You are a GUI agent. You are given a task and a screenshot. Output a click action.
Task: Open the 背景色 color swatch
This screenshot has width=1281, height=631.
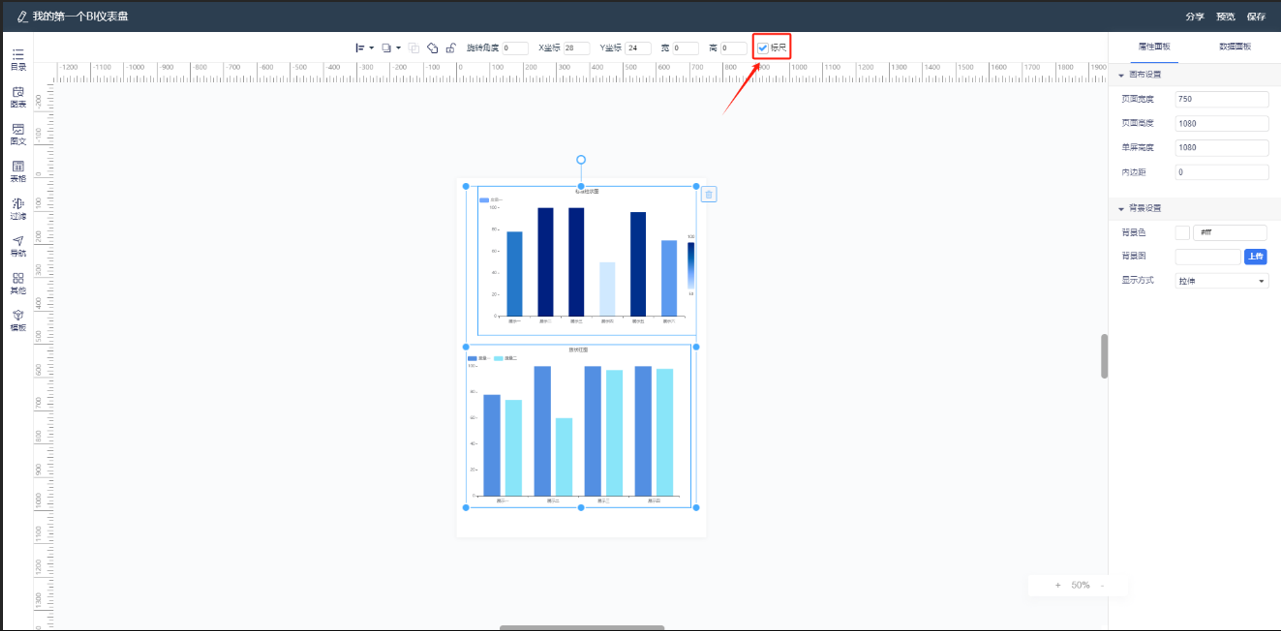click(x=1182, y=233)
